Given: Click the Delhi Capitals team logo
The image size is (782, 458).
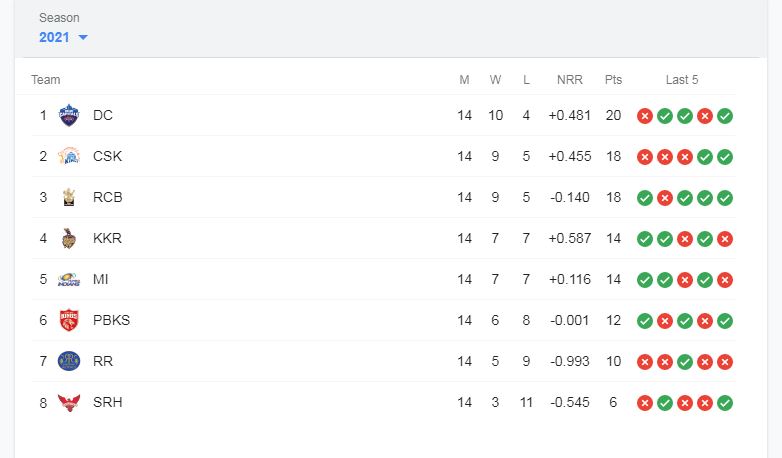Looking at the screenshot, I should point(69,115).
